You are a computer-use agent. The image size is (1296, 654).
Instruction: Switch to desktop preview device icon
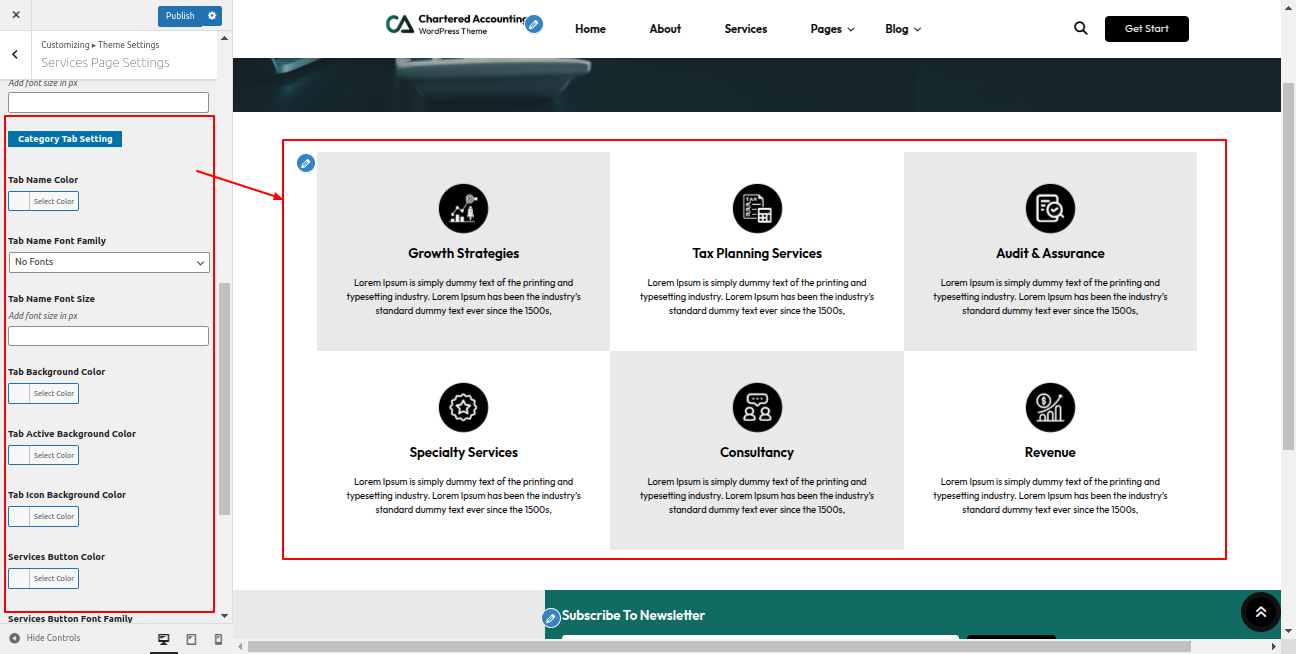tap(164, 639)
